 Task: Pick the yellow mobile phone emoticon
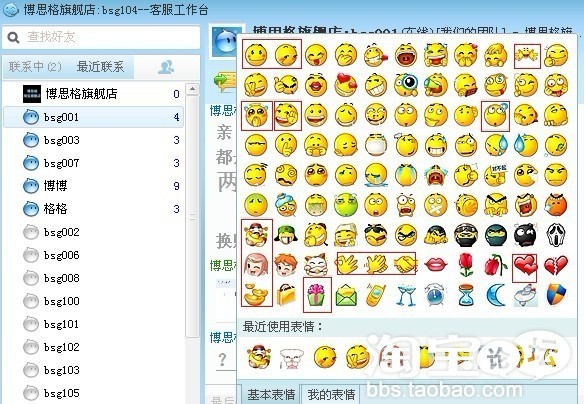pyautogui.click(x=375, y=295)
